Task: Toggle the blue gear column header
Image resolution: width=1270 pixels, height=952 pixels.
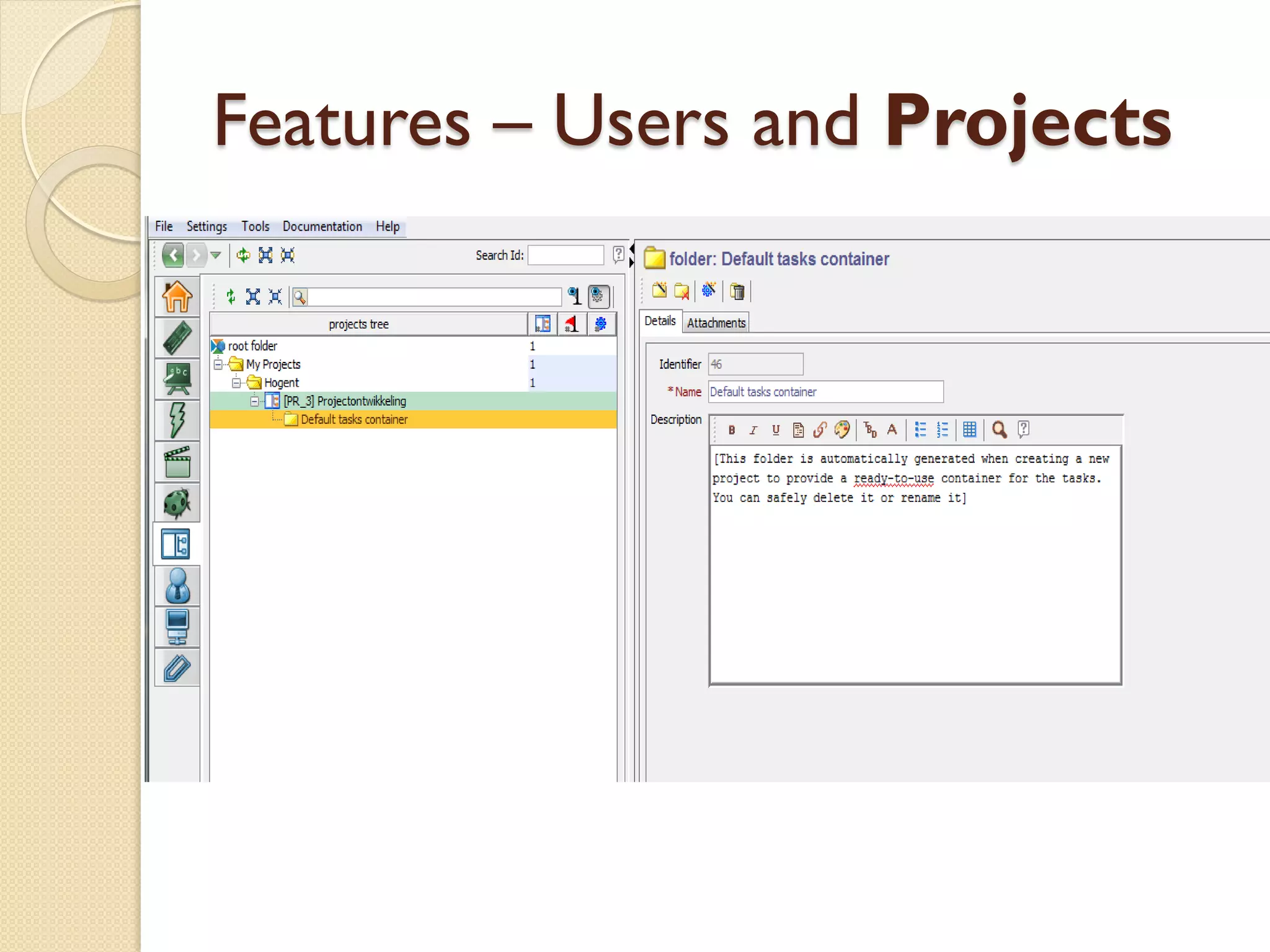Action: point(600,324)
